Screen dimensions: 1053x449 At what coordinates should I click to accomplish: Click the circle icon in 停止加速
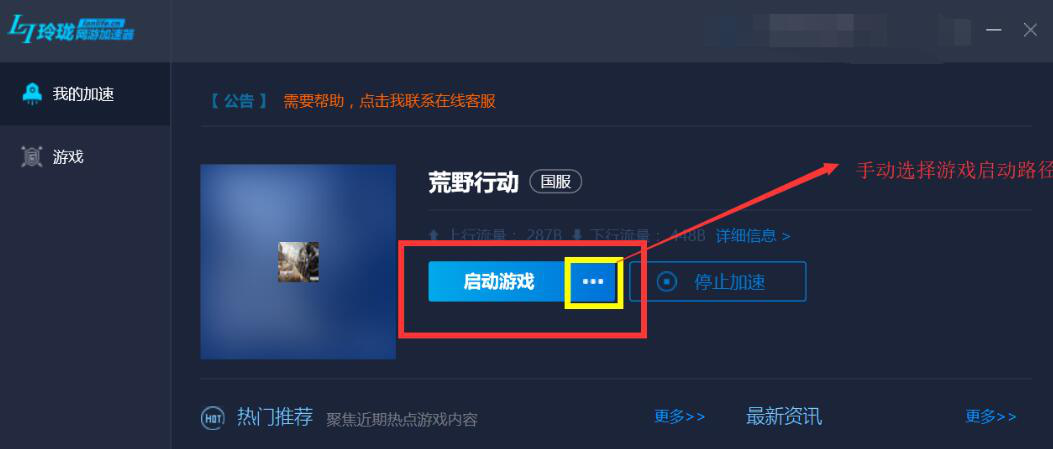(x=666, y=282)
